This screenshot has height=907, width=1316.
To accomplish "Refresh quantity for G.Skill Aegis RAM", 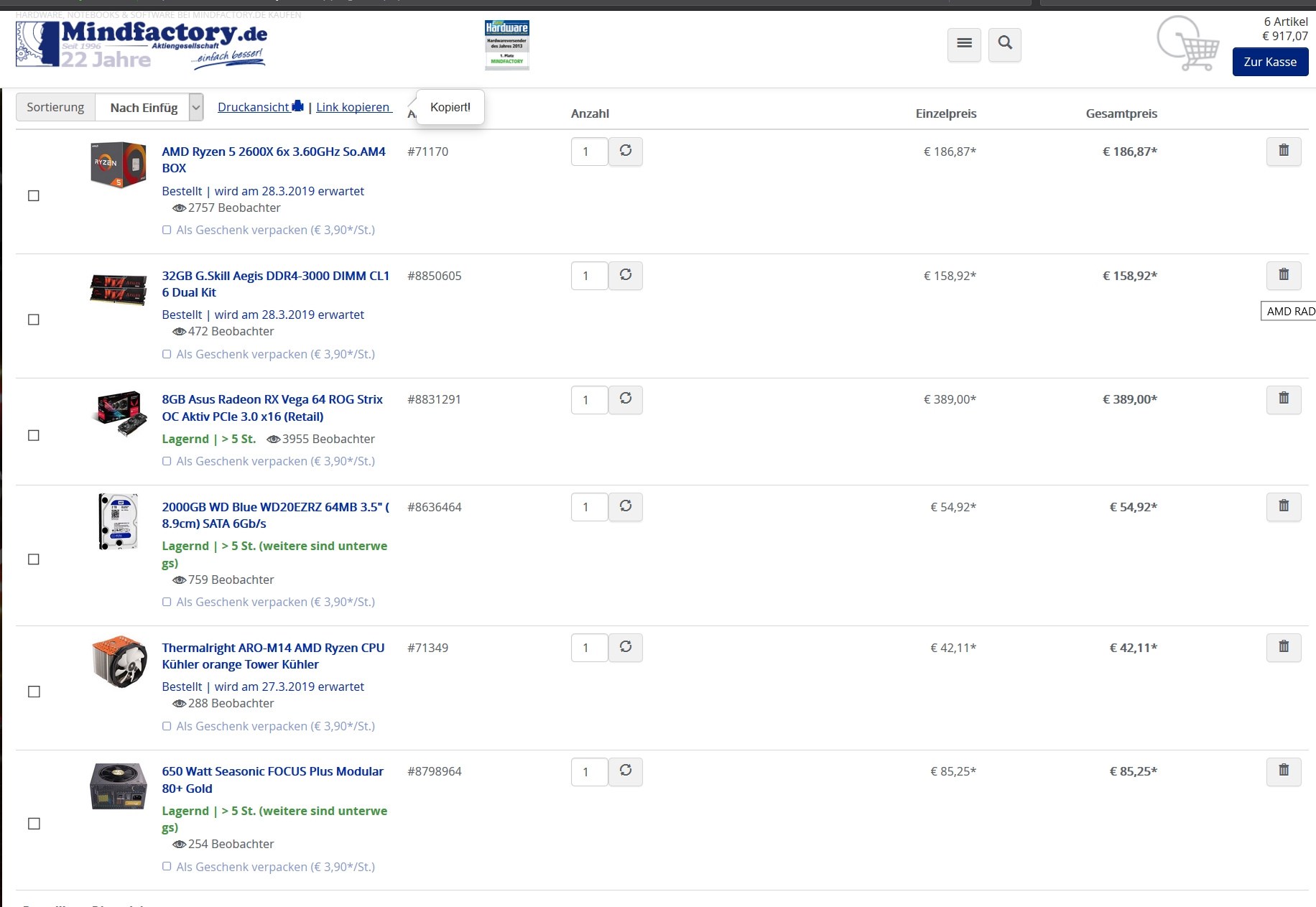I will pos(626,275).
